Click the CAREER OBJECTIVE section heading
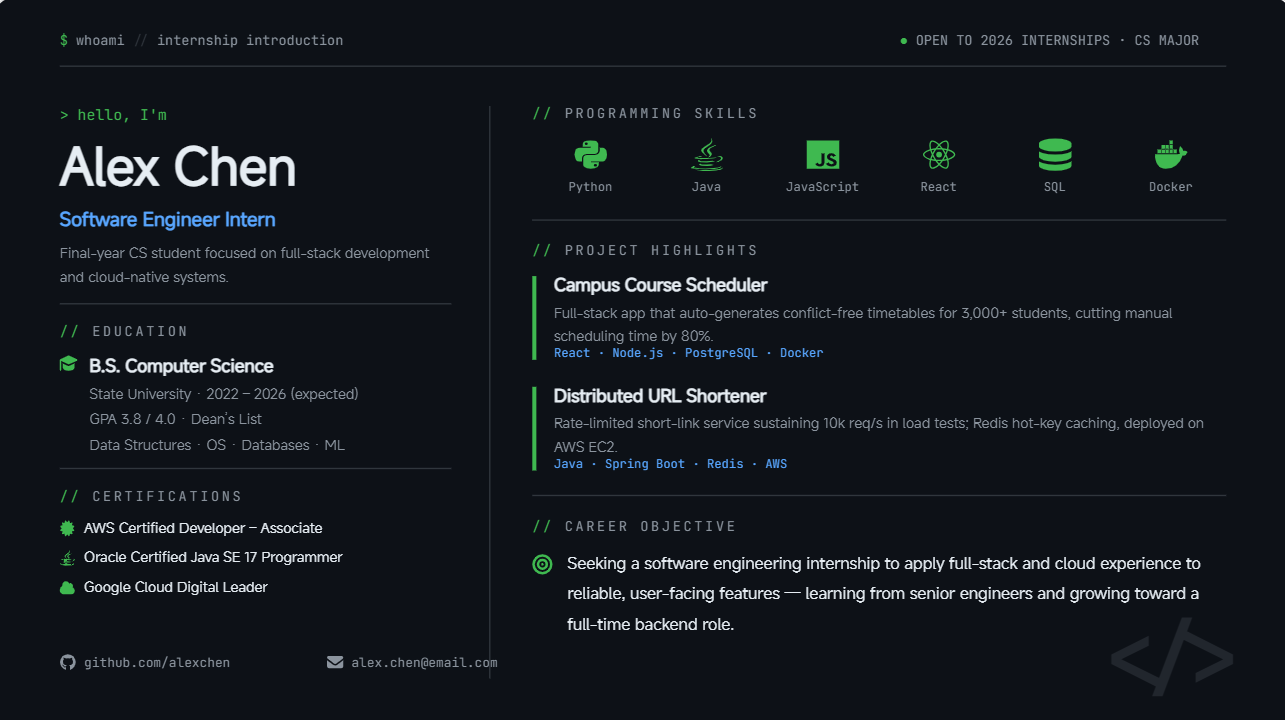This screenshot has height=720, width=1285. click(650, 526)
